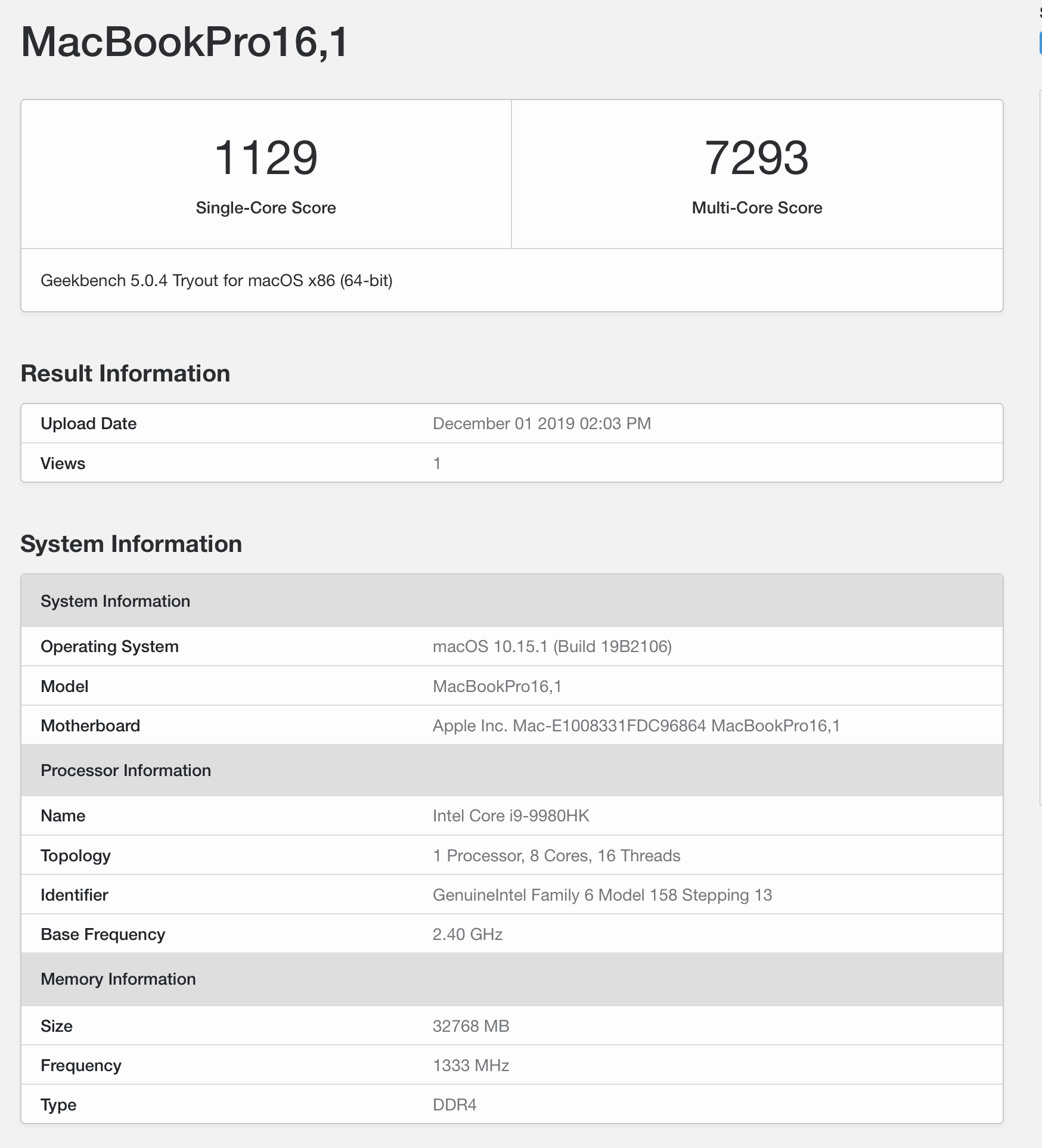Click the MacBookPro16,1 page title

(184, 42)
